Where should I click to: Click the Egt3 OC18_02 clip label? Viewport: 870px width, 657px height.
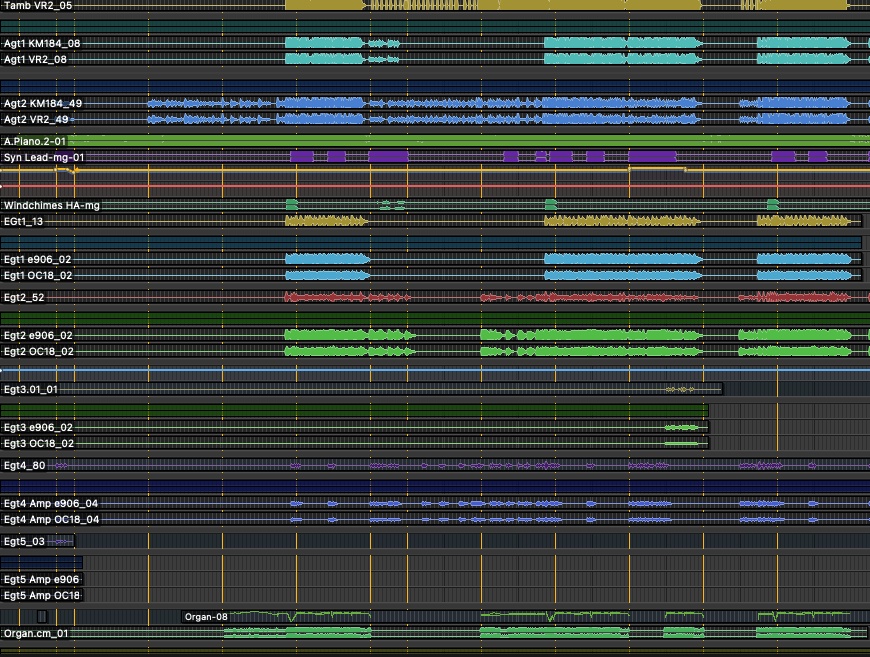click(x=39, y=443)
